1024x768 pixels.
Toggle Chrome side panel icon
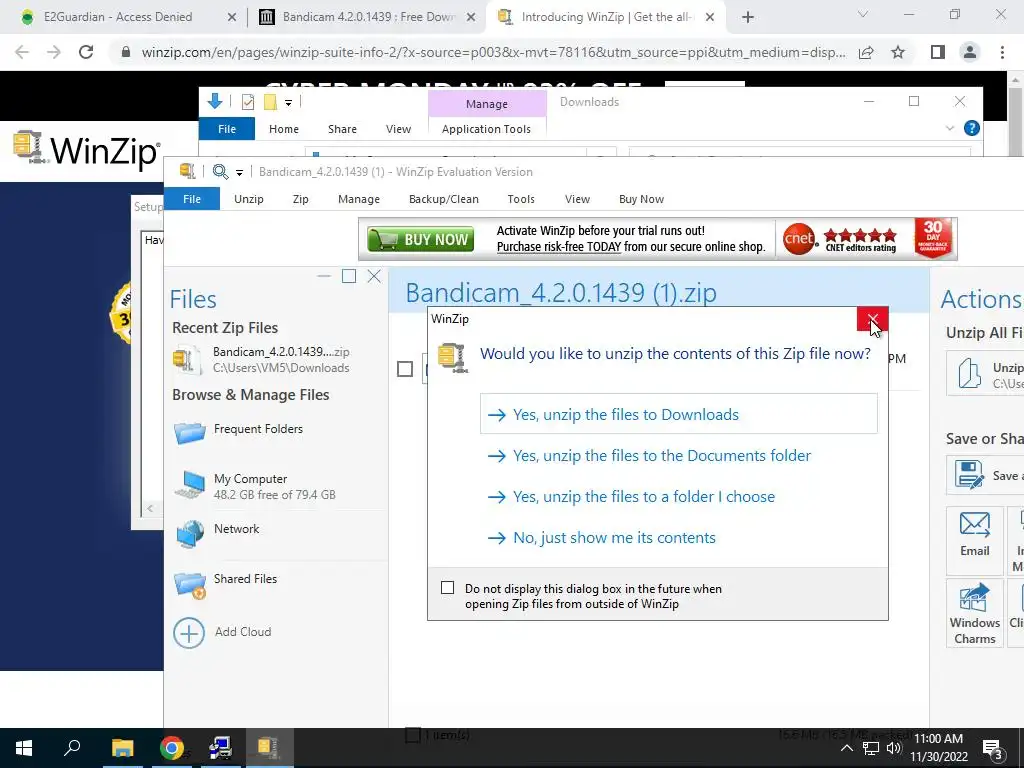click(938, 52)
